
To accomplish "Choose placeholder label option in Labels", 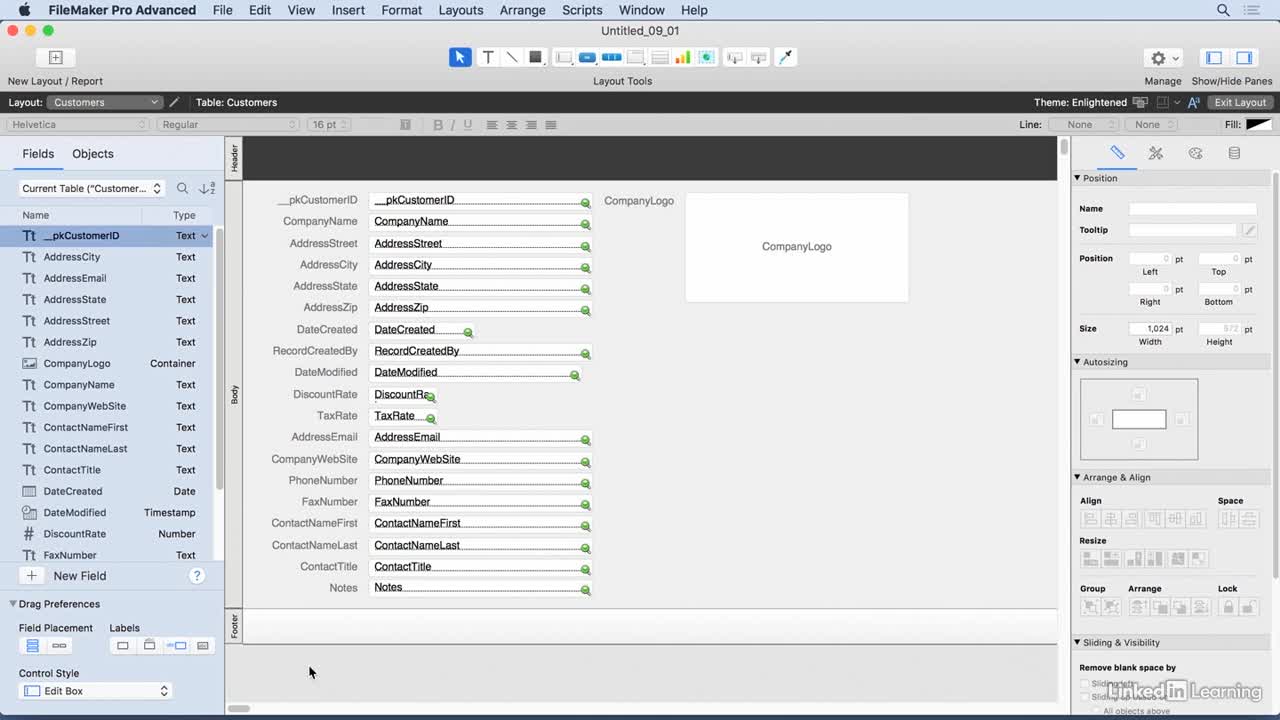I will [x=203, y=646].
